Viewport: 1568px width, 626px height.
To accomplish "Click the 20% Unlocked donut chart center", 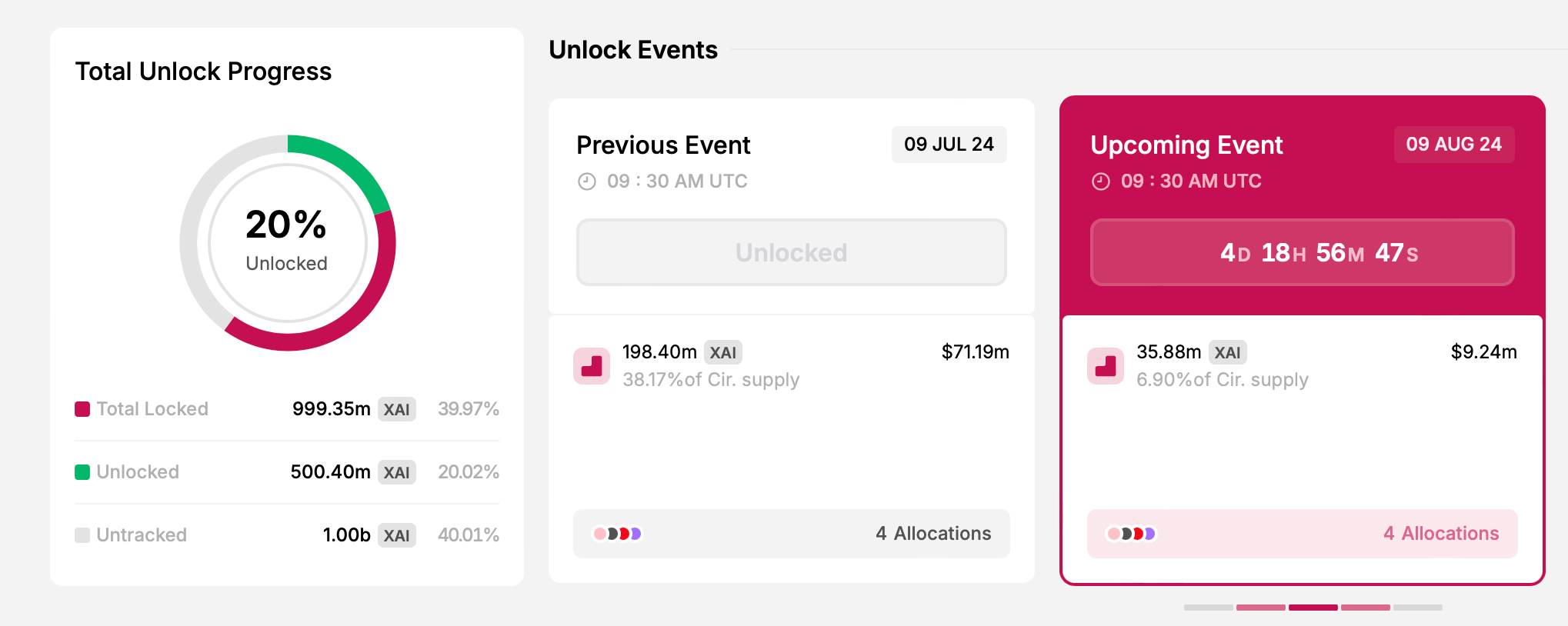I will [288, 243].
